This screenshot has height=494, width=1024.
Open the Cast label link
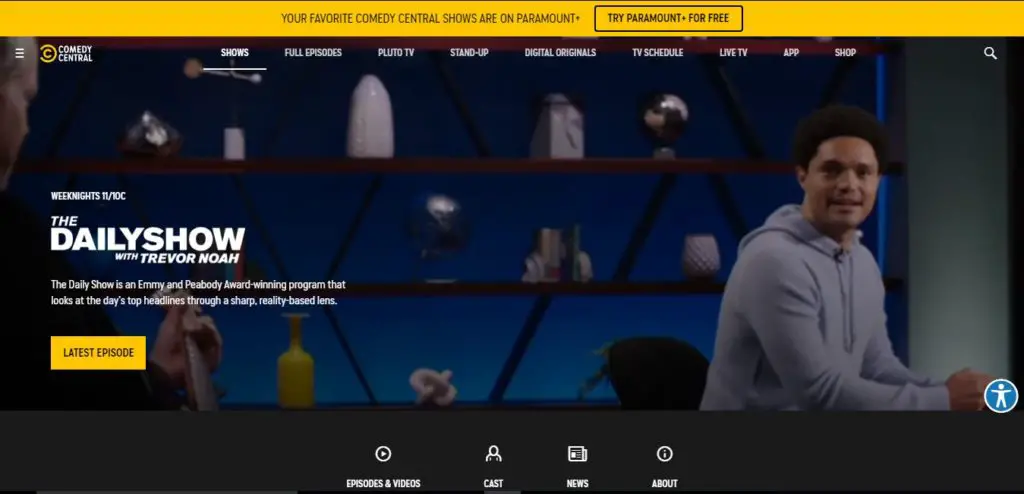(x=493, y=484)
